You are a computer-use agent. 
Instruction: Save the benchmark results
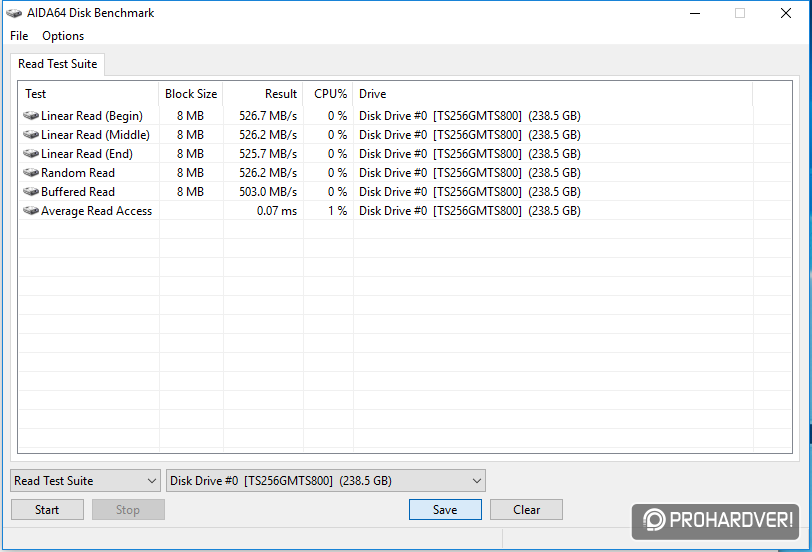click(445, 510)
